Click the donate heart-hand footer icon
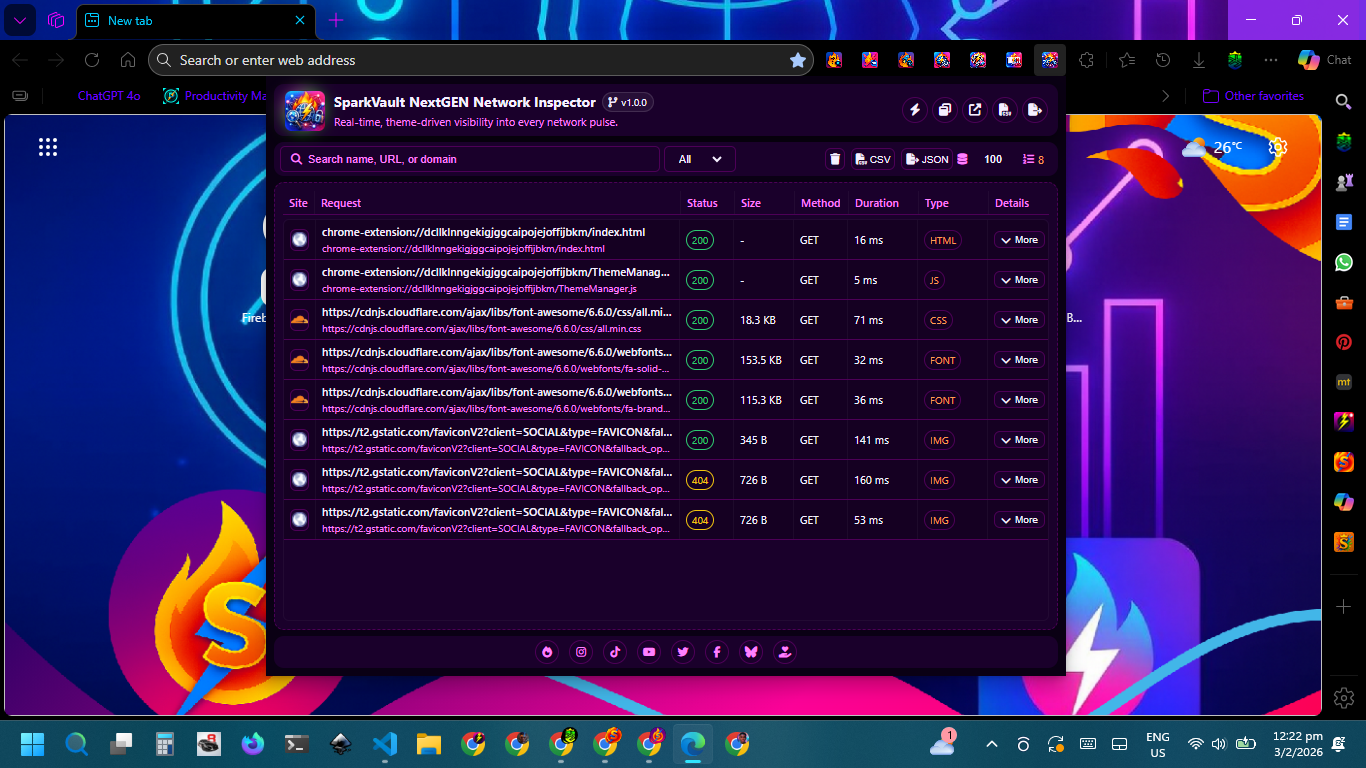Viewport: 1366px width, 768px height. coord(785,652)
